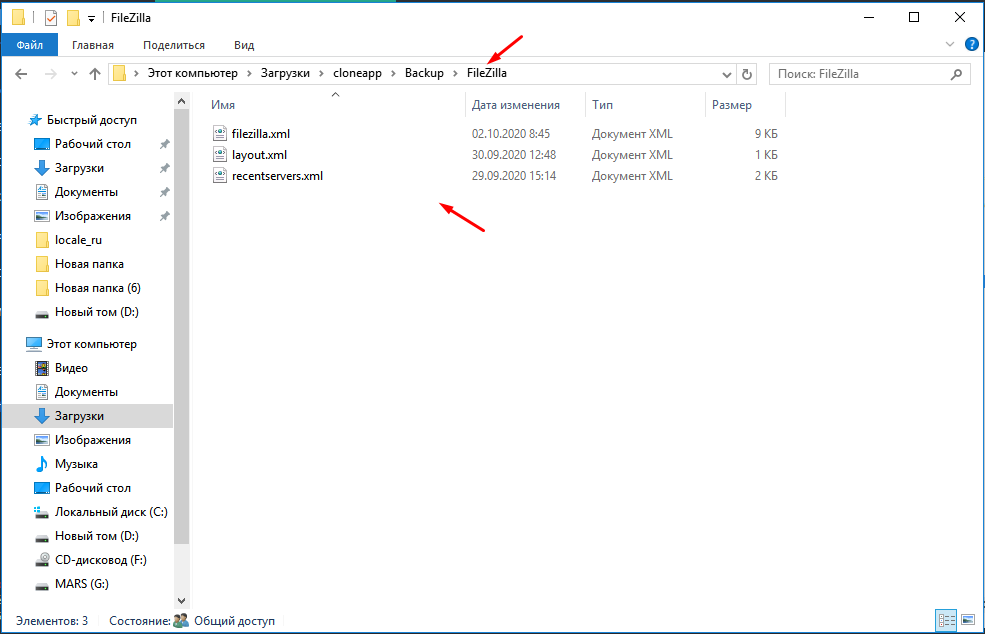Switch to the Вид ribbon tab
The height and width of the screenshot is (634, 985).
(244, 45)
